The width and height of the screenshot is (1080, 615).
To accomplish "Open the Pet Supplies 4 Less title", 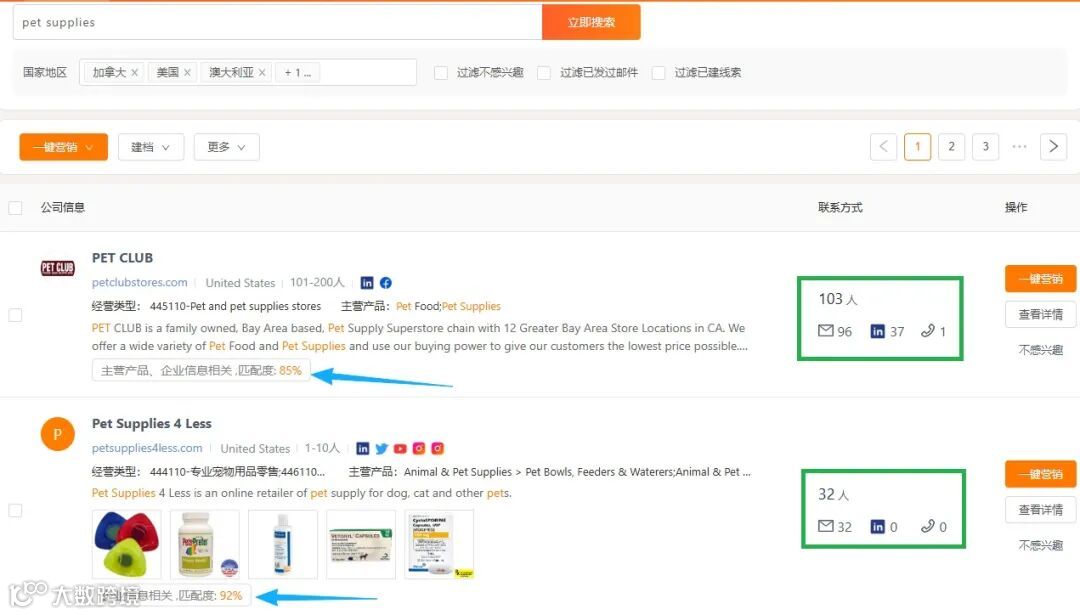I will pyautogui.click(x=152, y=424).
